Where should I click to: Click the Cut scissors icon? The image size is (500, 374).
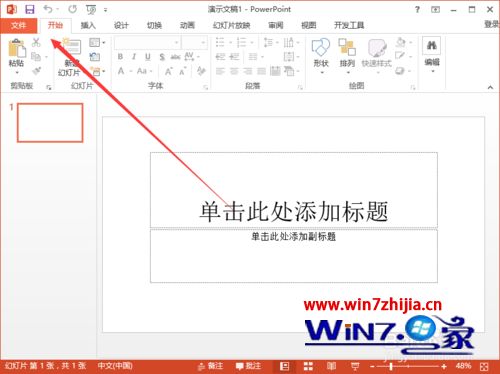click(36, 42)
